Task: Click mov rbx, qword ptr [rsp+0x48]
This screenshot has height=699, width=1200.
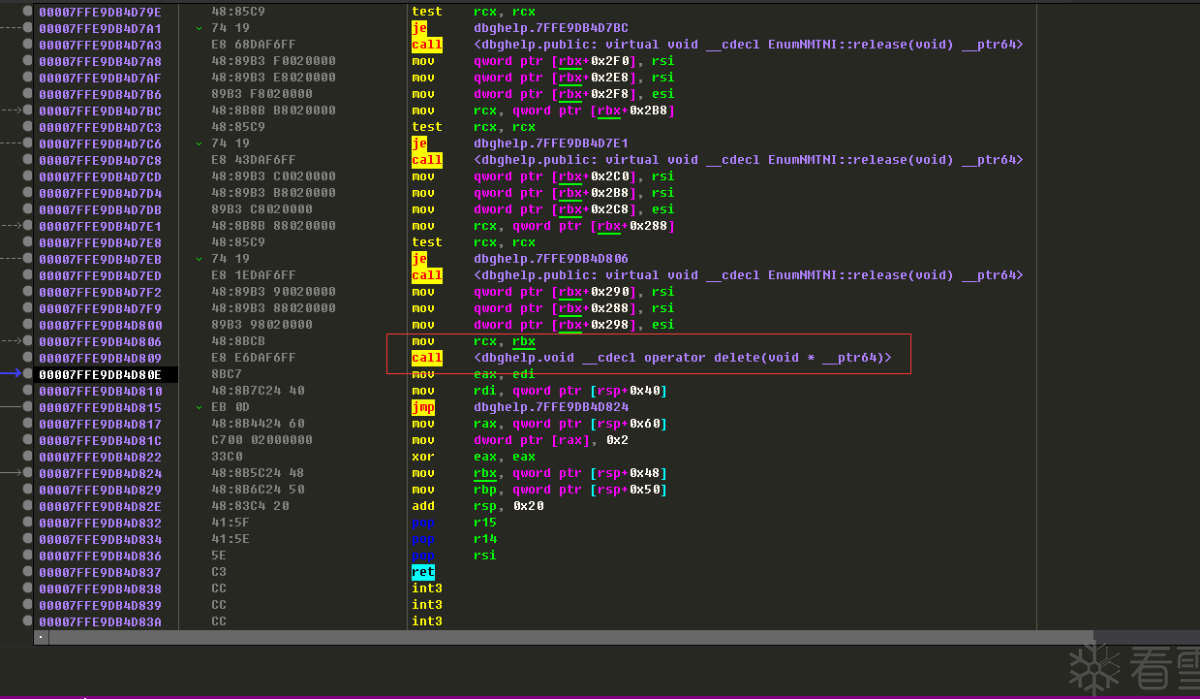Action: [x=540, y=473]
